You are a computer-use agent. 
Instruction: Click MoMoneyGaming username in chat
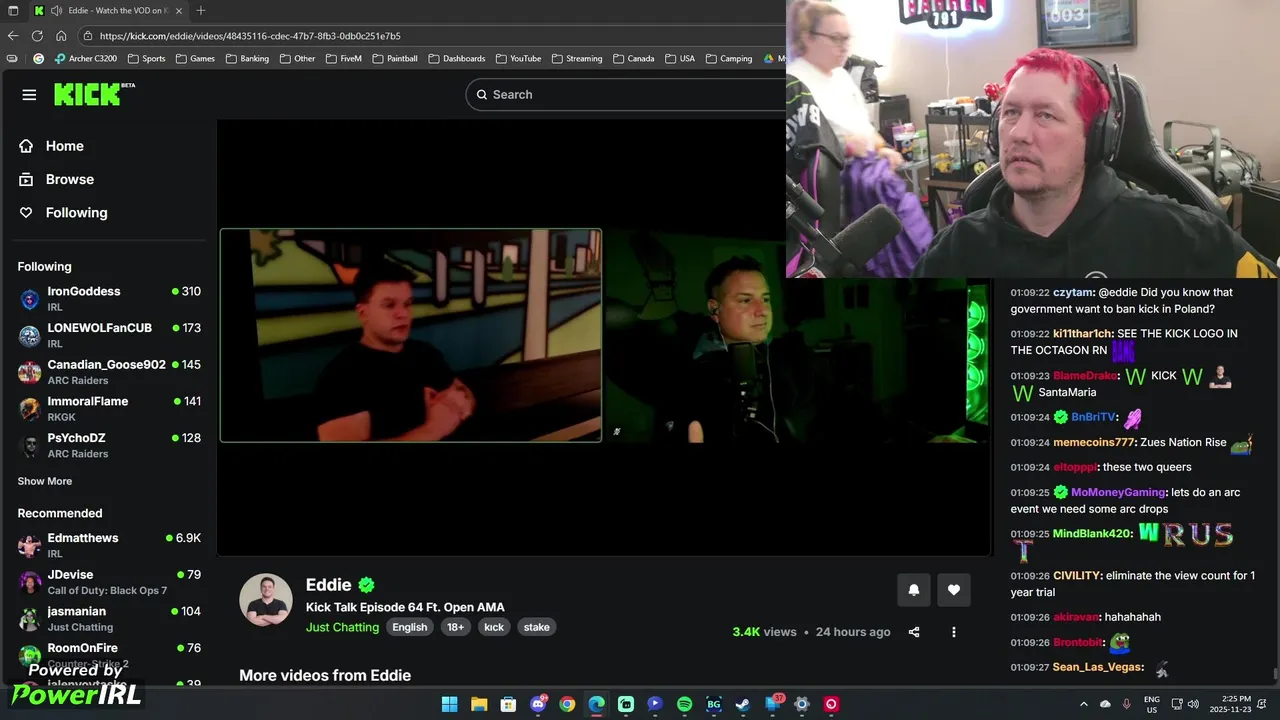click(1118, 492)
